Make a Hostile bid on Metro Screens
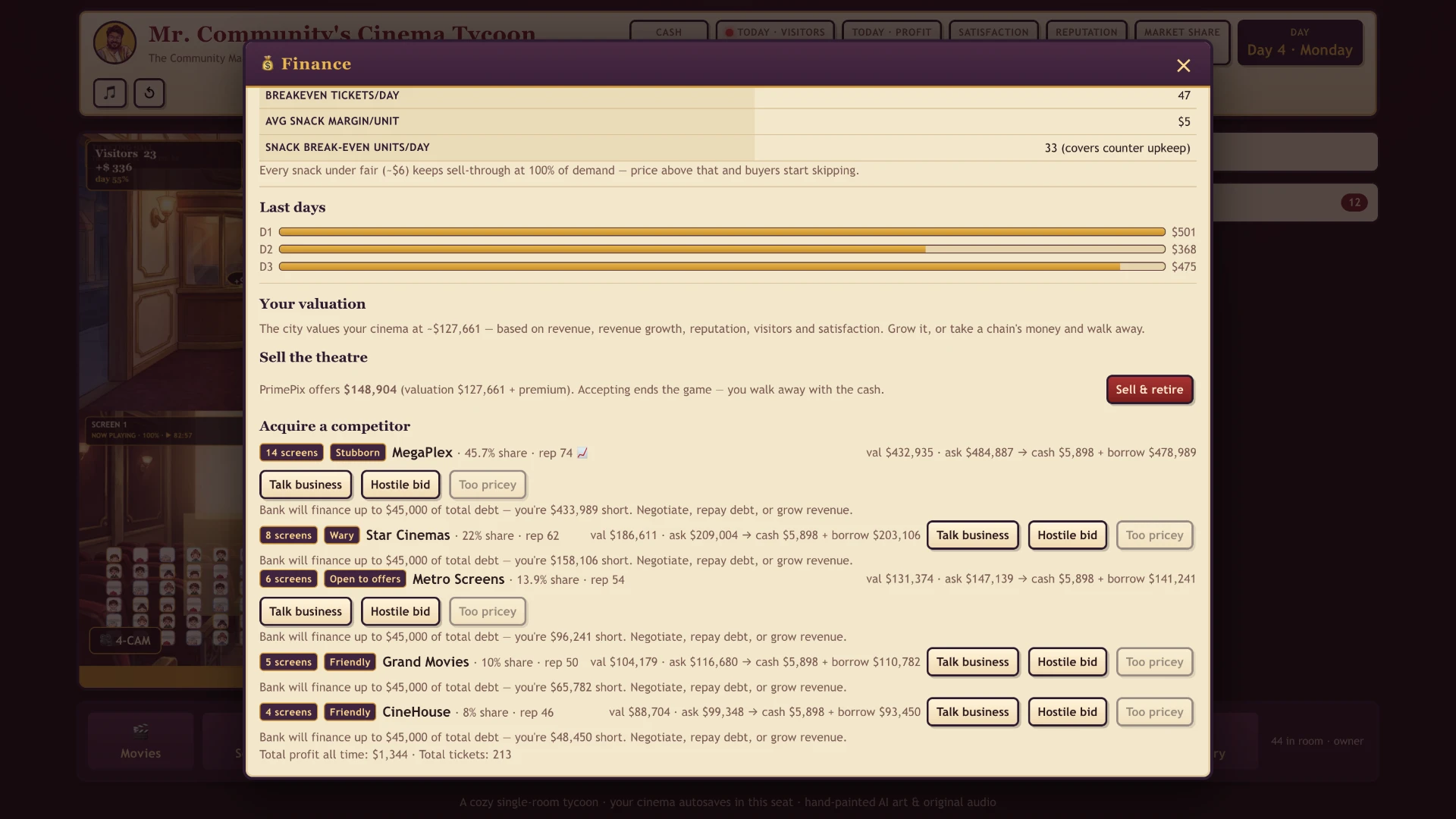Viewport: 1456px width, 819px height. [400, 611]
